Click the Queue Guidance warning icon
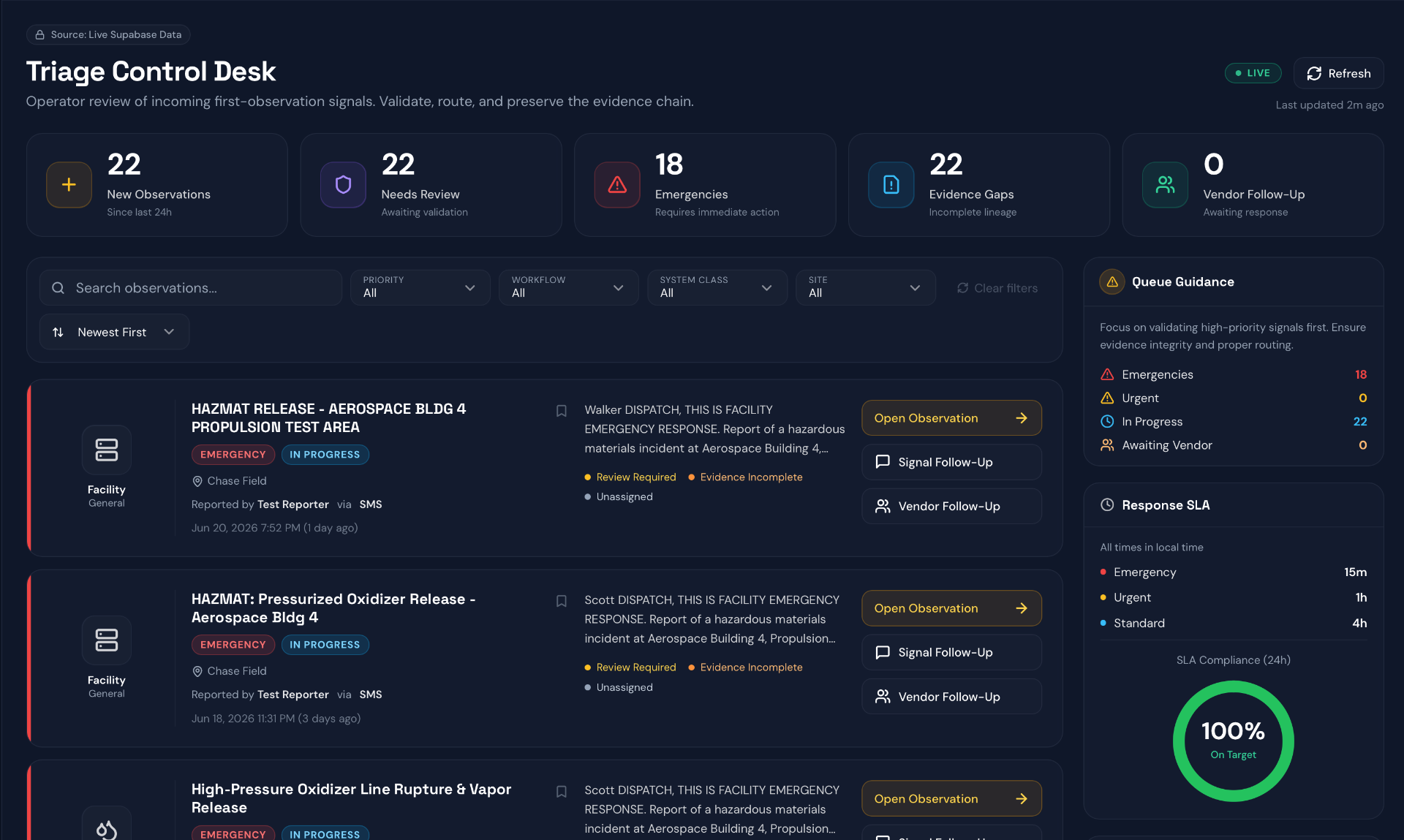The width and height of the screenshot is (1404, 840). click(1111, 281)
